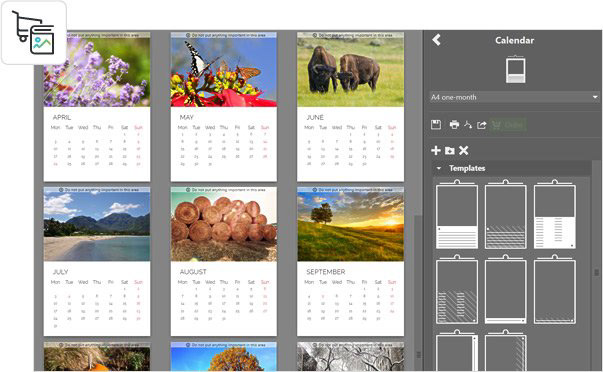
Task: Click the AUGUST month title
Action: pyautogui.click(x=193, y=272)
